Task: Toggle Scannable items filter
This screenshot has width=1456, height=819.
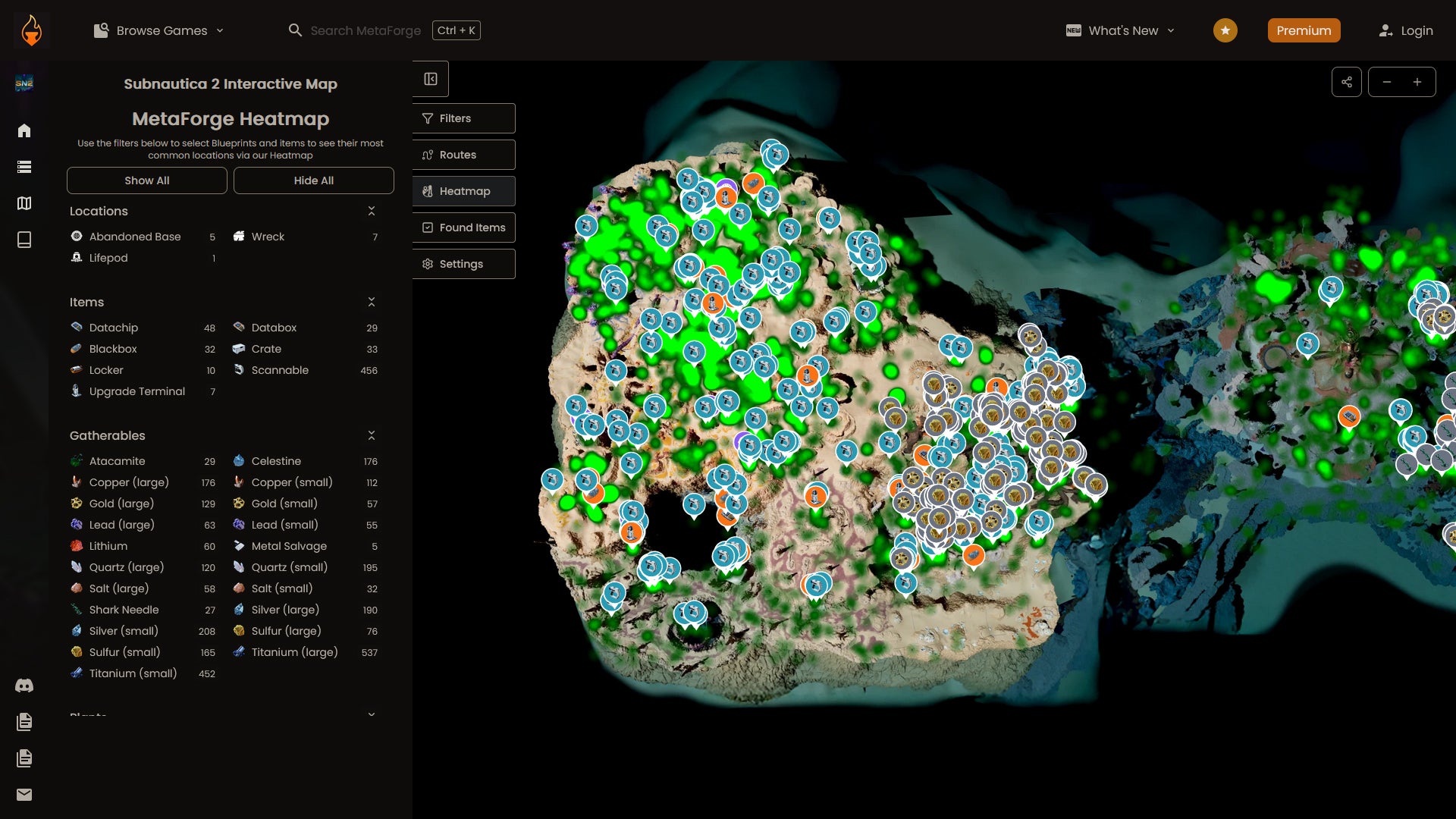Action: click(306, 370)
